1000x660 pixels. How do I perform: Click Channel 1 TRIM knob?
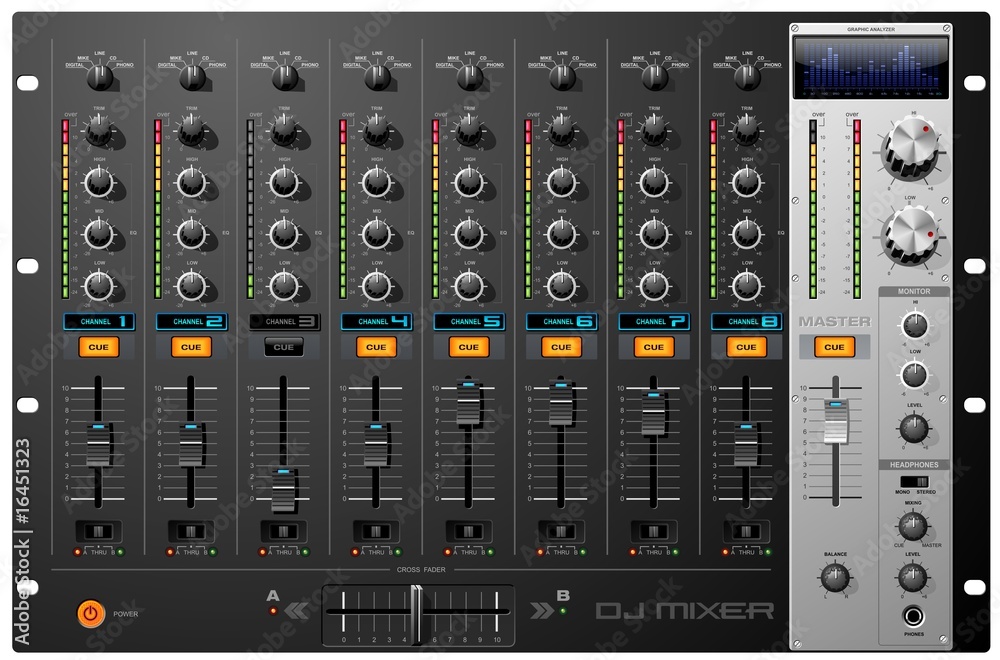coord(99,131)
